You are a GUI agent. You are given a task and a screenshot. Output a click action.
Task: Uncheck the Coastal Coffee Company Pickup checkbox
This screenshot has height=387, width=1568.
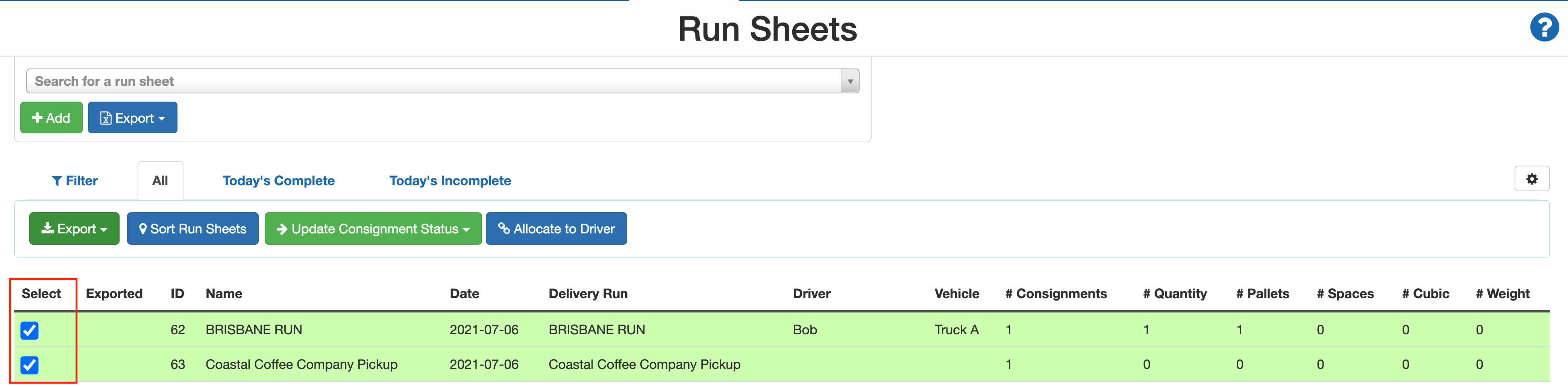click(x=29, y=365)
